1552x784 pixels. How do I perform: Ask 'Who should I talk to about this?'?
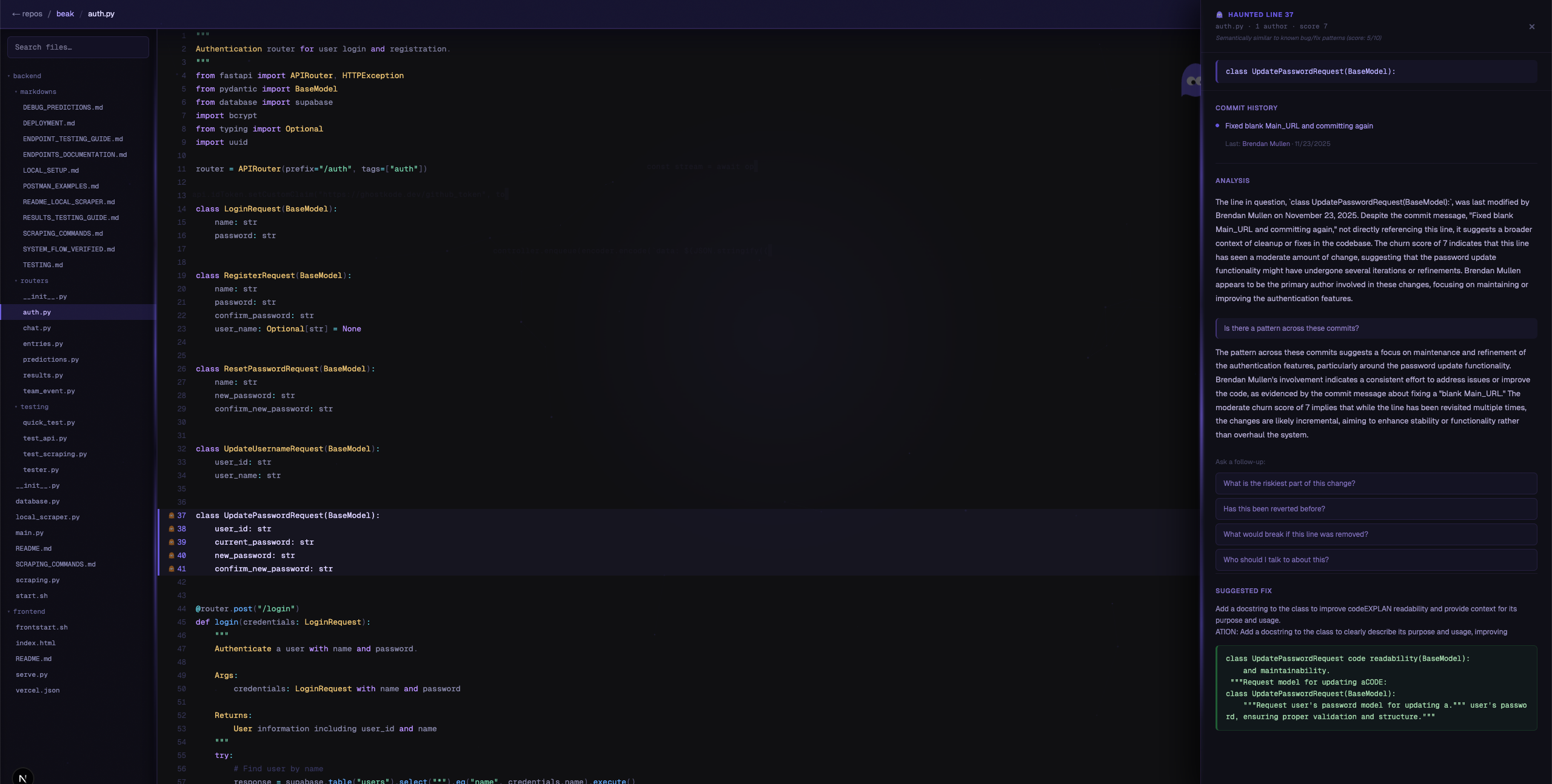click(x=1376, y=560)
